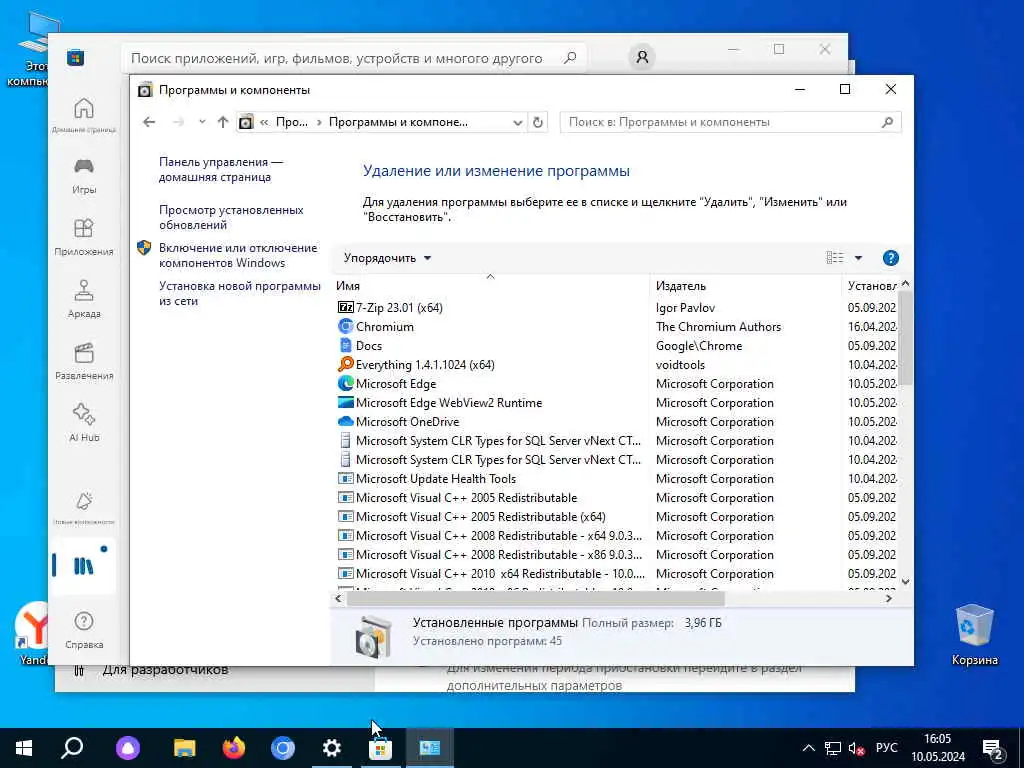Click the voidtools publisher cell
Image resolution: width=1024 pixels, height=768 pixels.
point(680,364)
